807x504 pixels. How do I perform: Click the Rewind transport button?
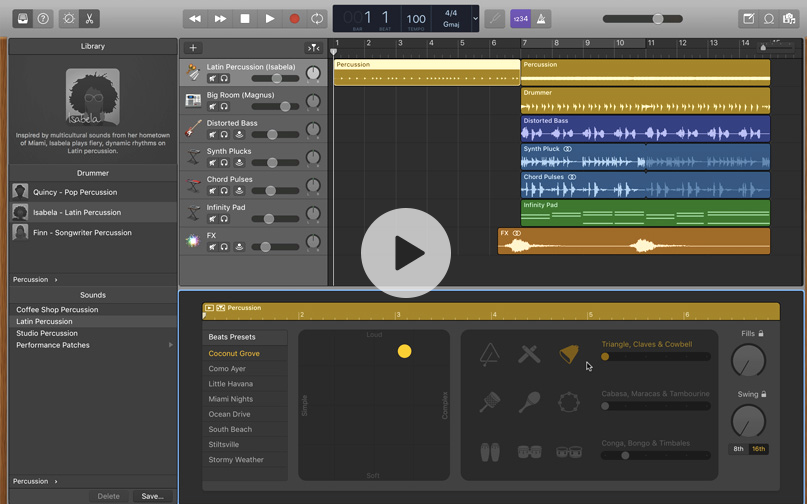click(195, 19)
